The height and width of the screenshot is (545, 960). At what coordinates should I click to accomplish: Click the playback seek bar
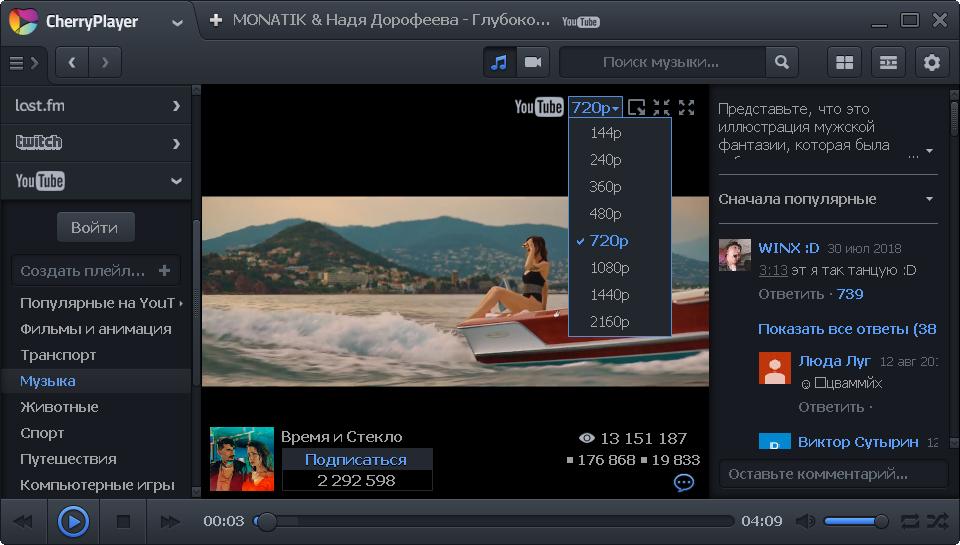click(x=493, y=522)
